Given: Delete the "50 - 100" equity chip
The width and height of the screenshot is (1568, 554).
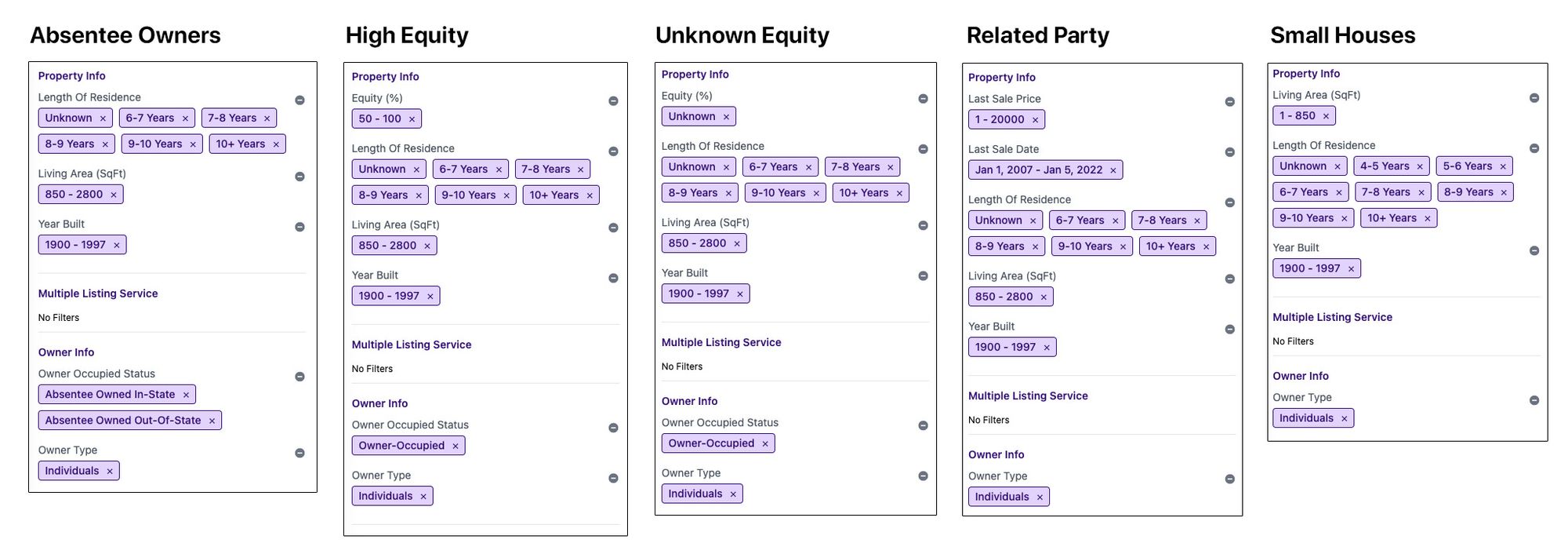Looking at the screenshot, I should [412, 119].
